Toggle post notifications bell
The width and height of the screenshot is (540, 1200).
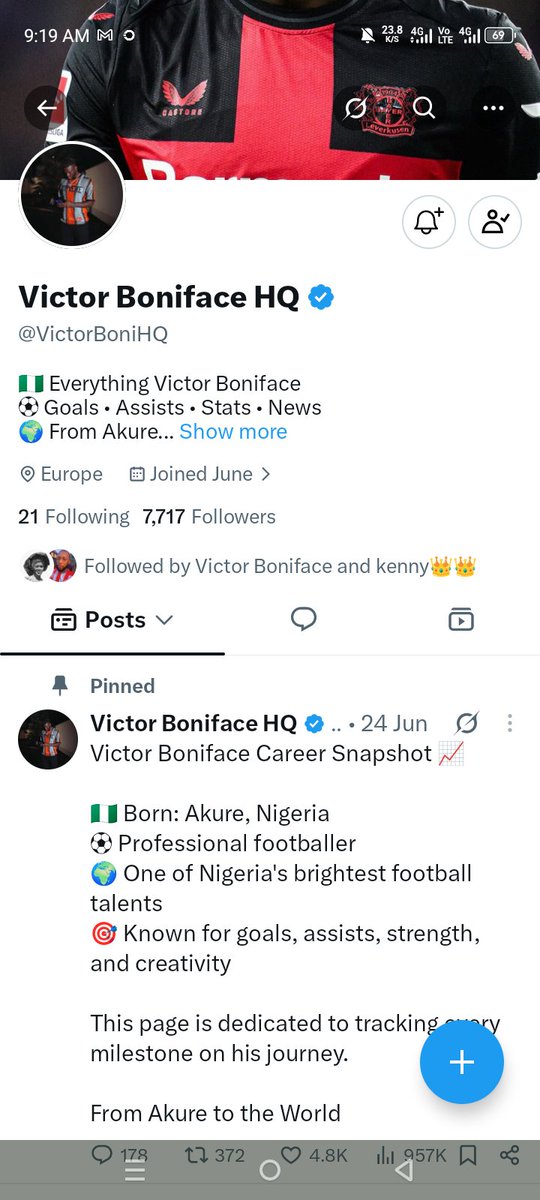429,222
